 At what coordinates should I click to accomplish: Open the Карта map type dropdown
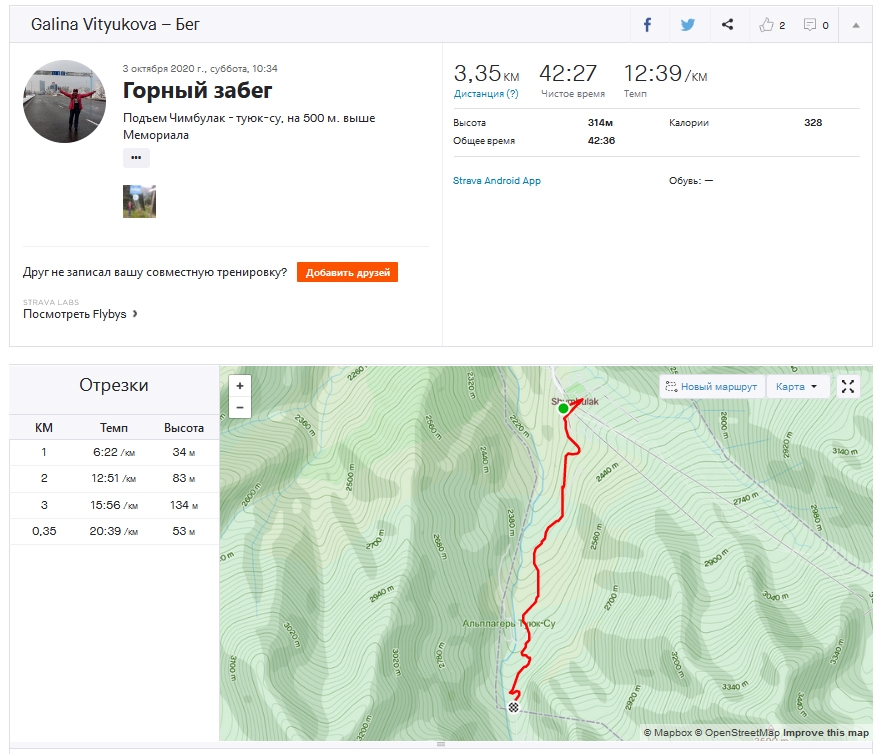[797, 386]
